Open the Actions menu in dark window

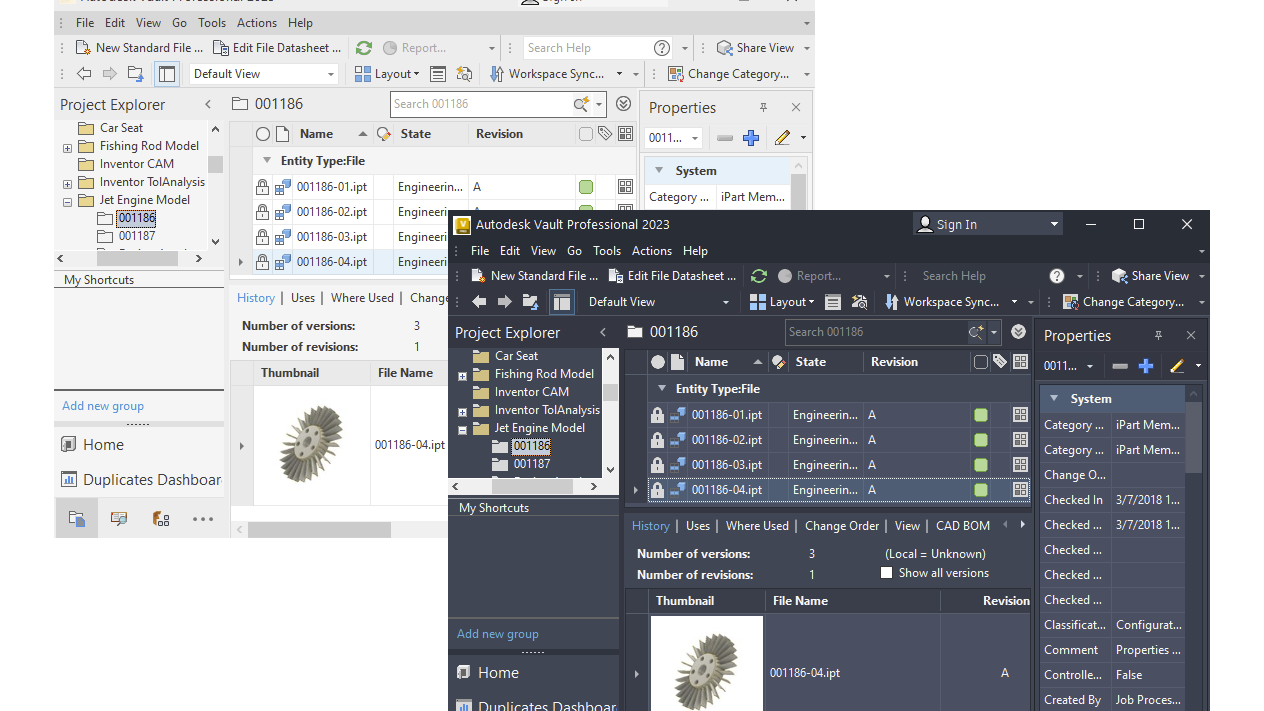pos(652,251)
